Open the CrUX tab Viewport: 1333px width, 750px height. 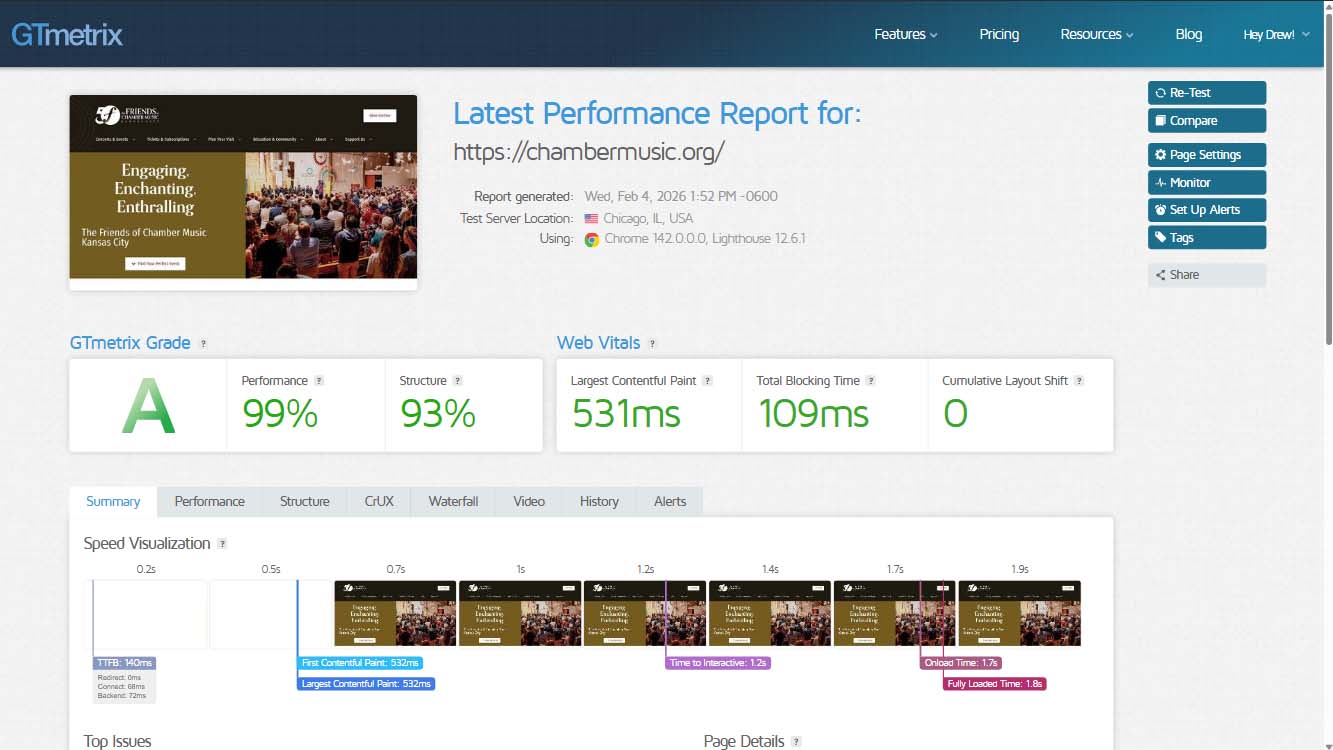pyautogui.click(x=378, y=501)
